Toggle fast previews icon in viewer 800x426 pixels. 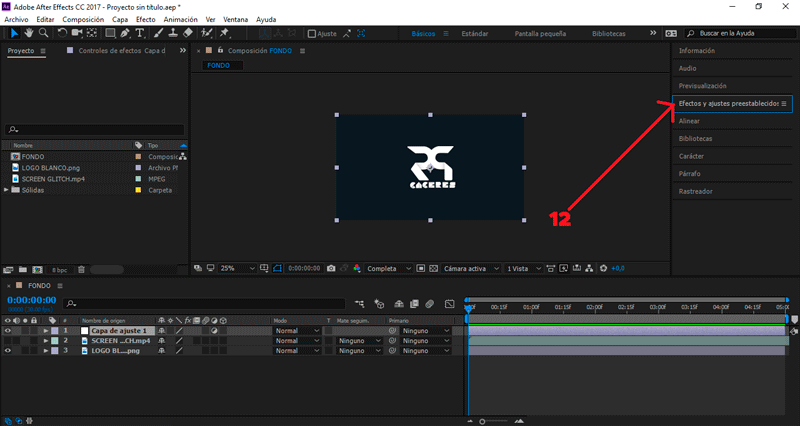(563, 268)
